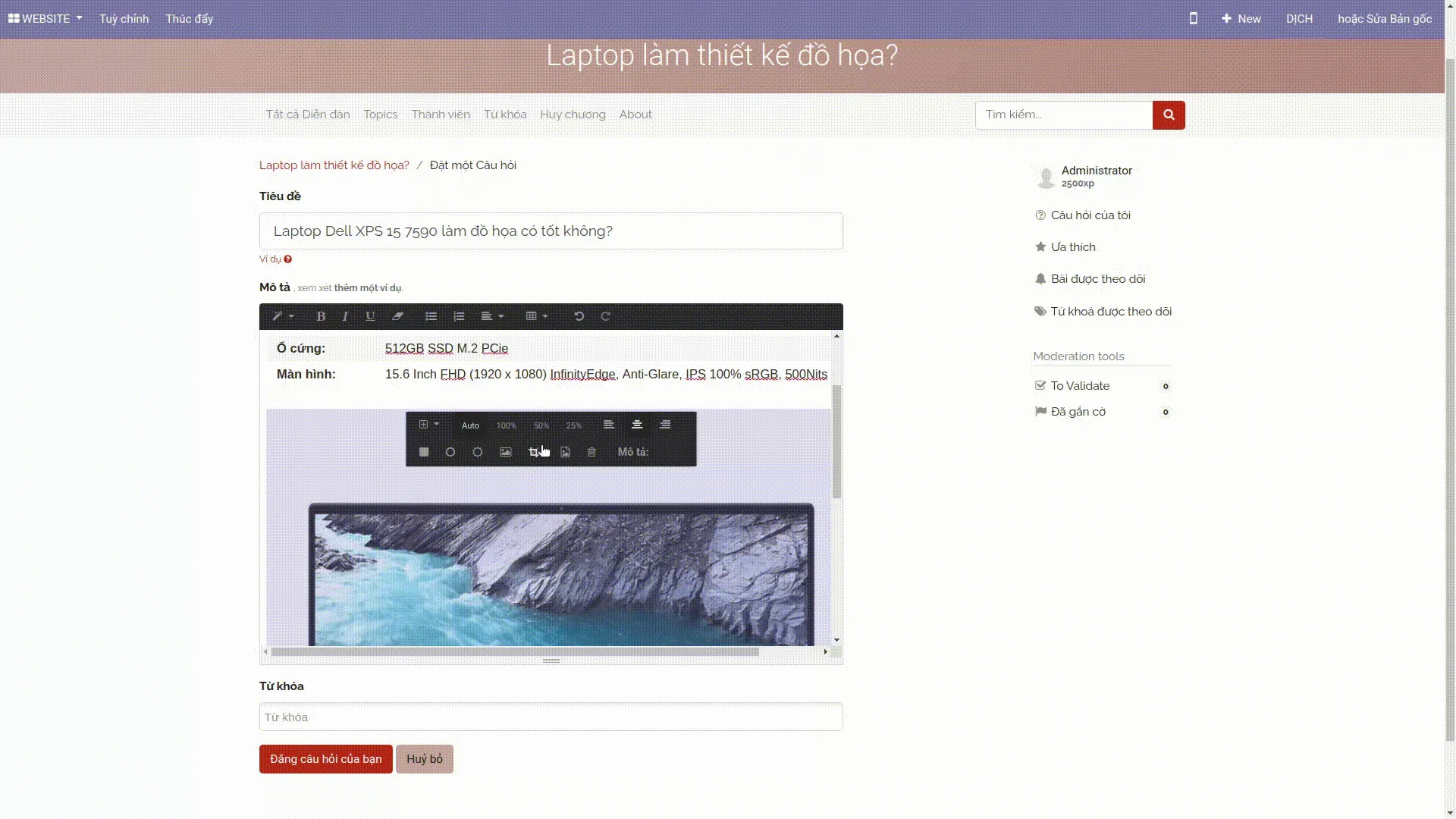Open the Thành viên tab

coord(441,115)
